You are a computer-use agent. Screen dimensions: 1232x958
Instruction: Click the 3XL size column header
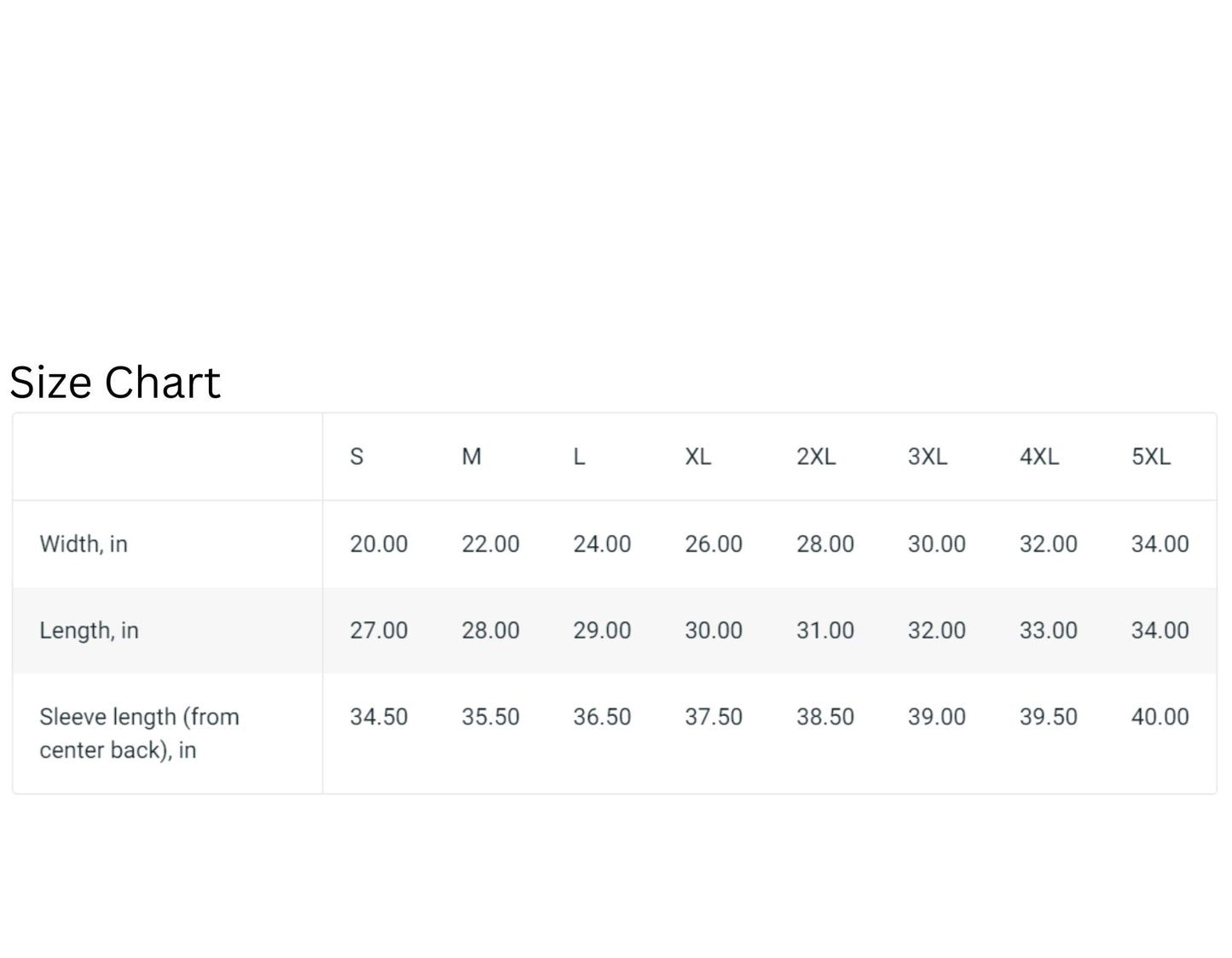point(928,457)
